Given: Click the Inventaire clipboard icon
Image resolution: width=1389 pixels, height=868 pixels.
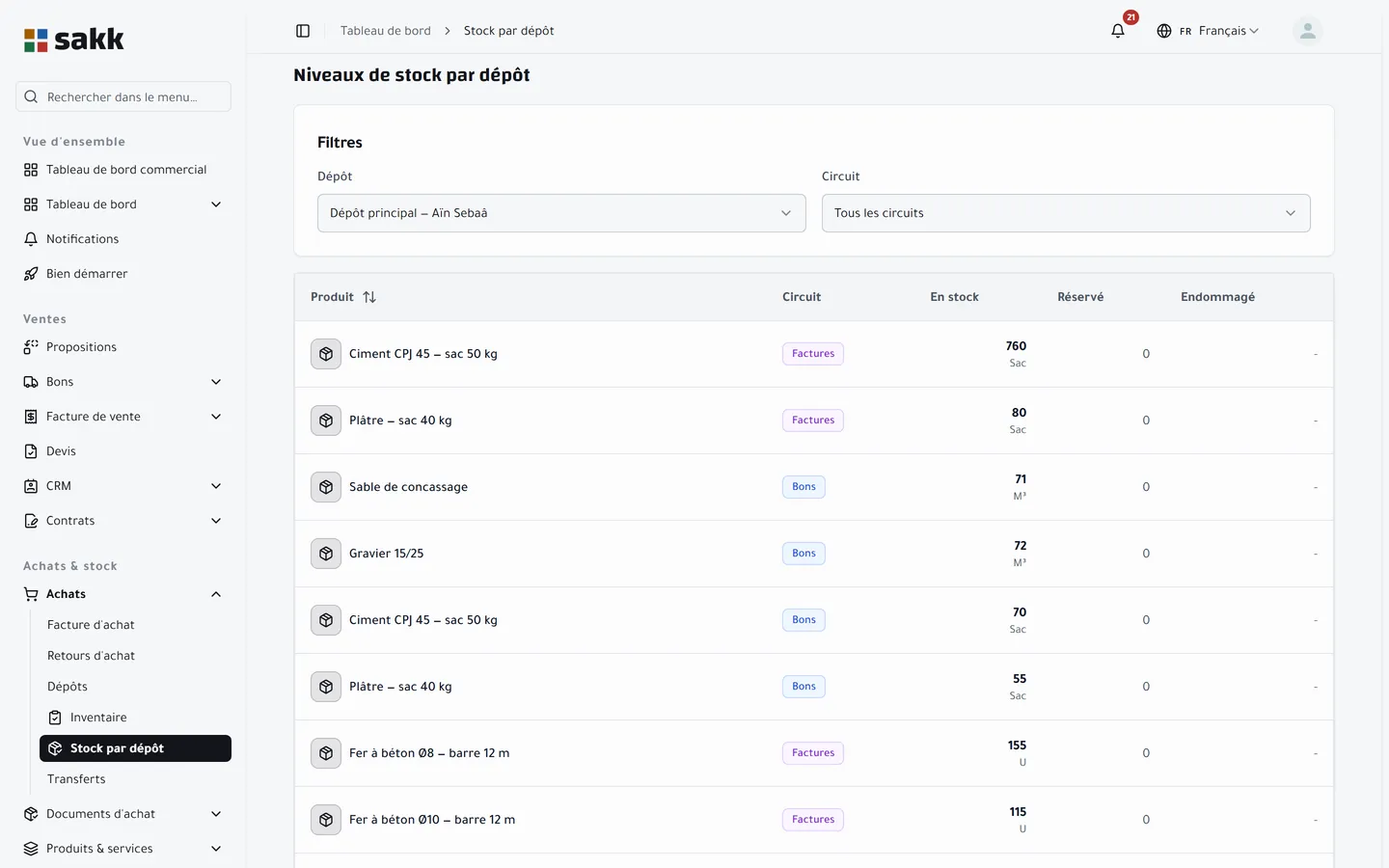Looking at the screenshot, I should pos(55,718).
